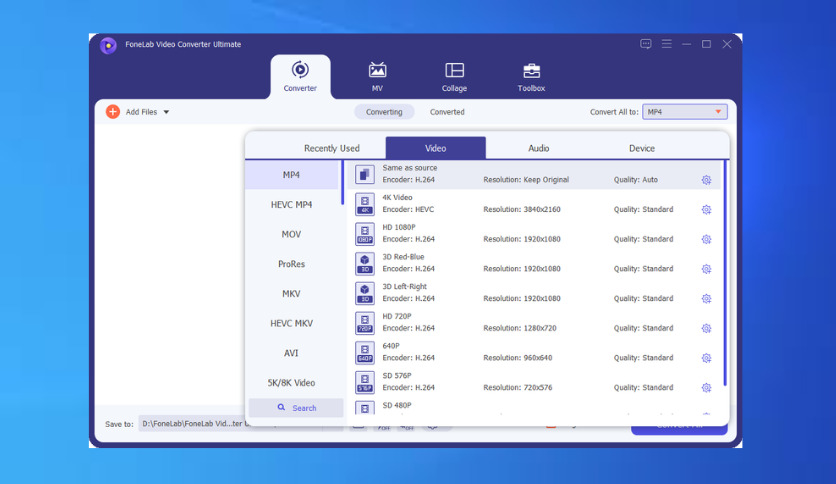
Task: Click the Search format field
Action: click(x=296, y=408)
